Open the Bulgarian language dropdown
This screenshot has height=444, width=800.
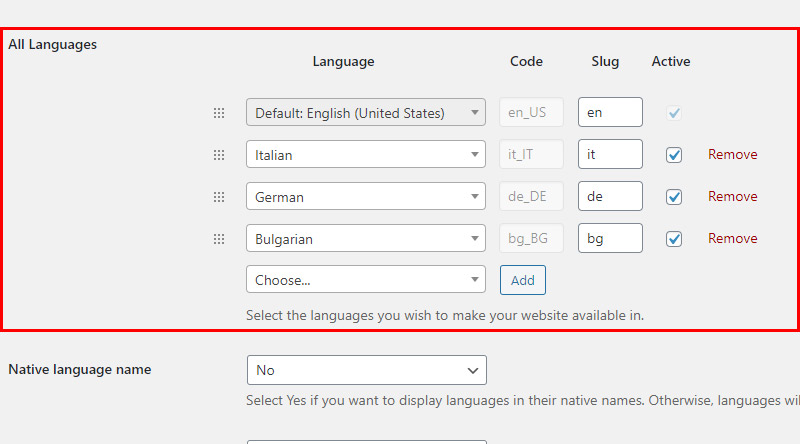366,238
